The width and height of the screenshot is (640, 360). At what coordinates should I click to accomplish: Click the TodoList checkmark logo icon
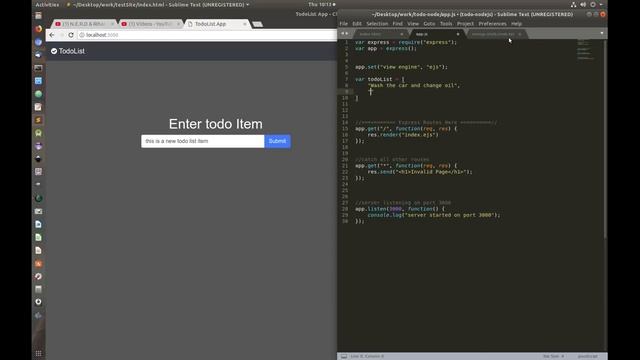tap(54, 51)
